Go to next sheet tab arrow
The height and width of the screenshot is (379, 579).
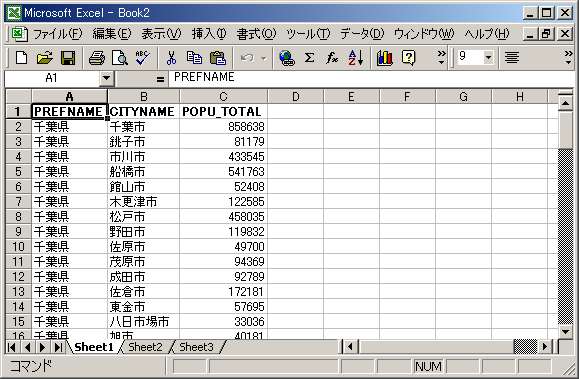[42, 347]
